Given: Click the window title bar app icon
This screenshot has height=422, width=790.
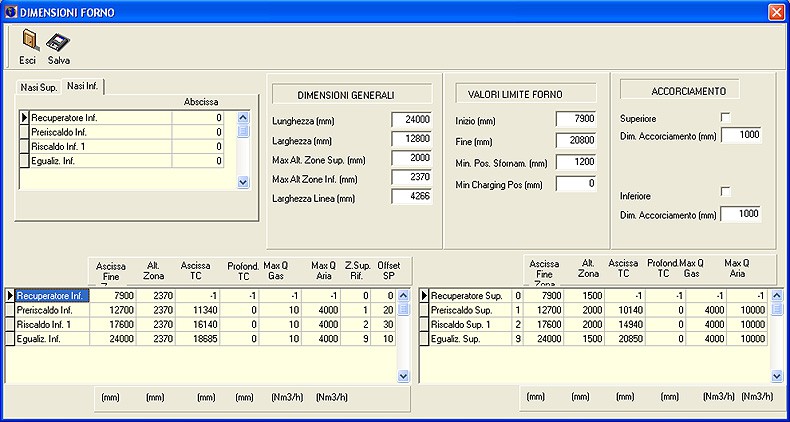Looking at the screenshot, I should [x=11, y=12].
